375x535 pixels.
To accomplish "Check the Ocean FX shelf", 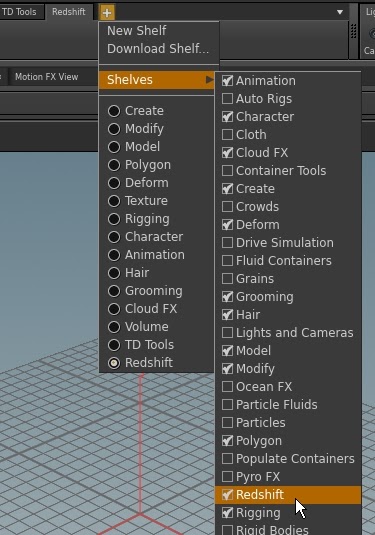I will (x=227, y=387).
